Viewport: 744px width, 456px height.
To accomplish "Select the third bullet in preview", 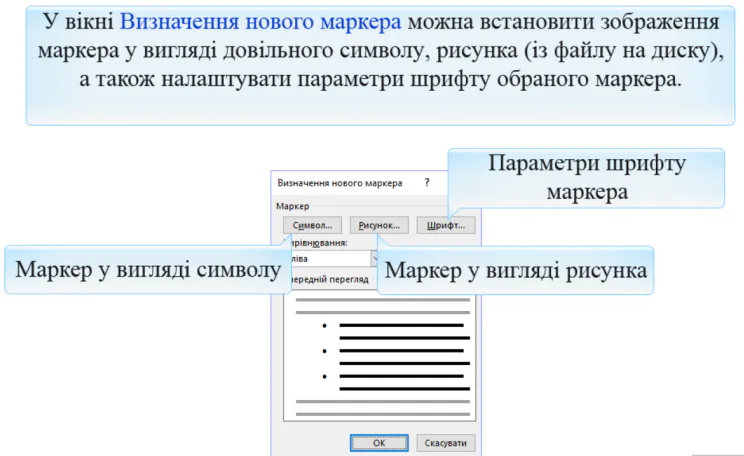I will click(324, 376).
